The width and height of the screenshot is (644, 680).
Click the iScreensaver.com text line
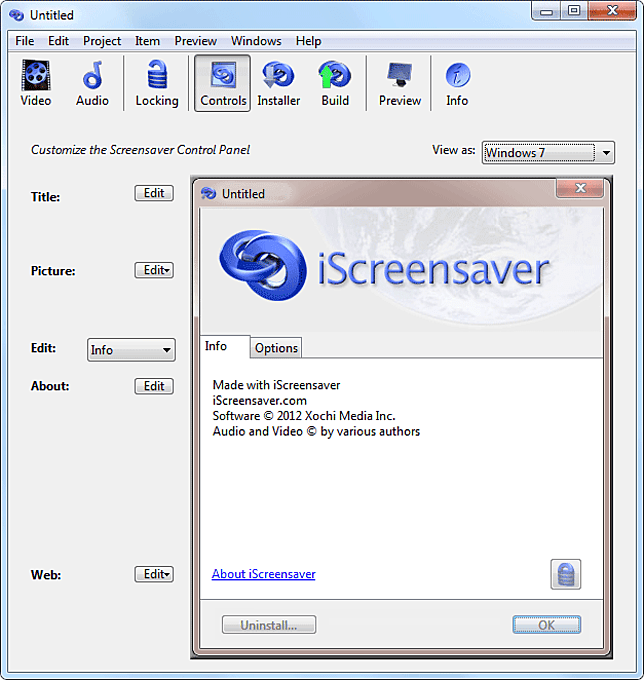[259, 400]
